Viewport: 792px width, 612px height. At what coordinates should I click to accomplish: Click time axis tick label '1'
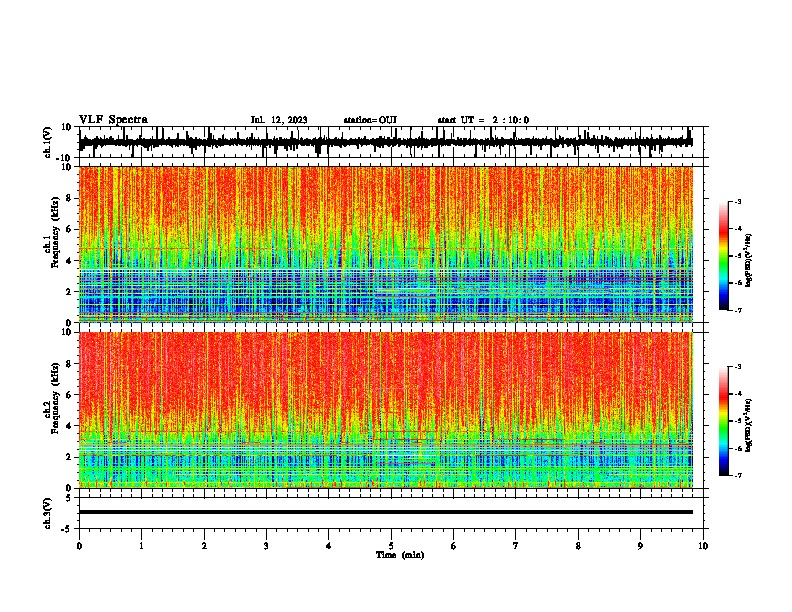[x=142, y=546]
